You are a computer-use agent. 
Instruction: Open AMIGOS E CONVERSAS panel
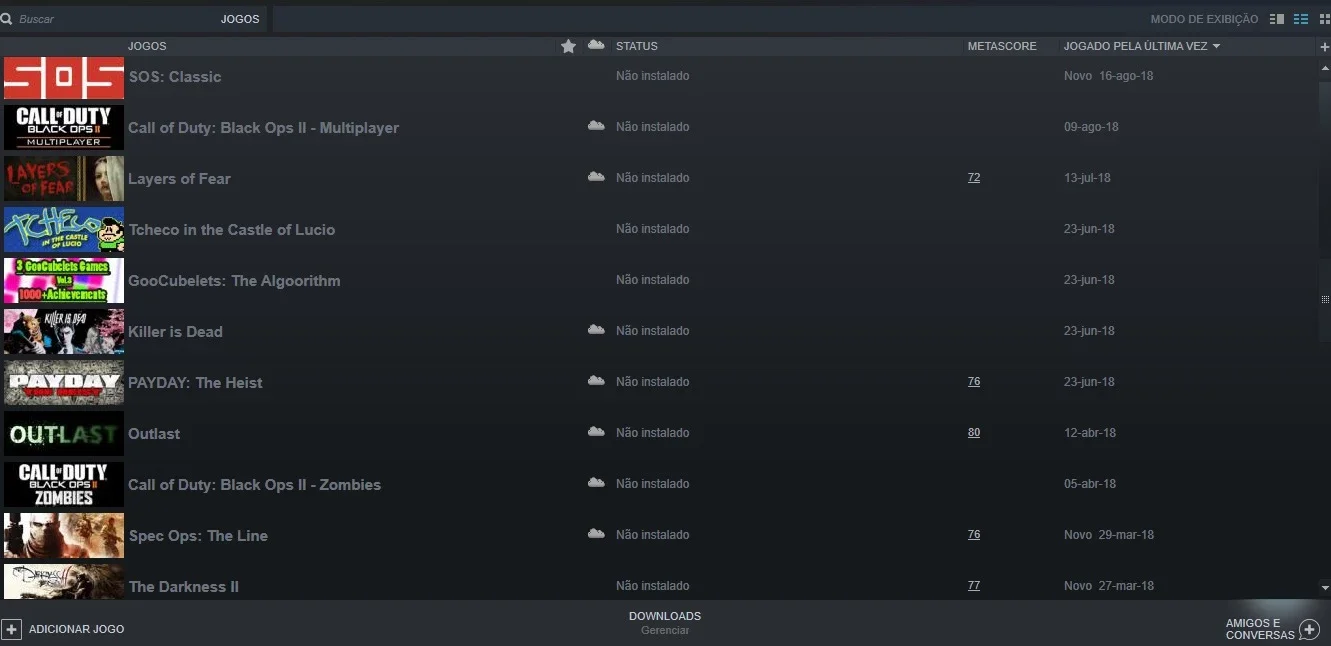pyautogui.click(x=1260, y=629)
